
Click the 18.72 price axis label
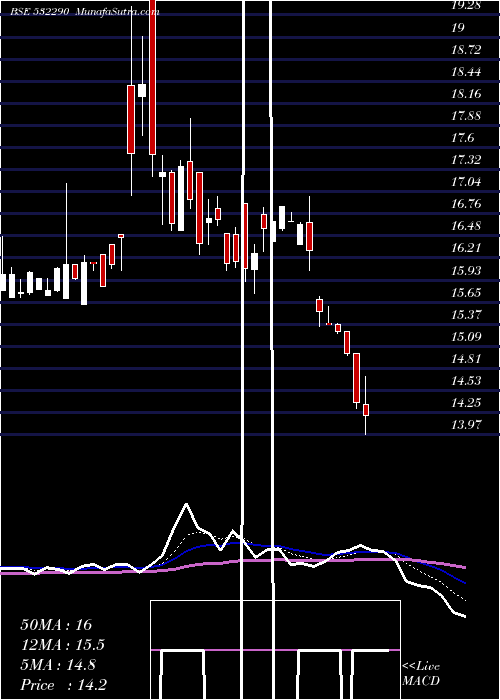tap(466, 50)
